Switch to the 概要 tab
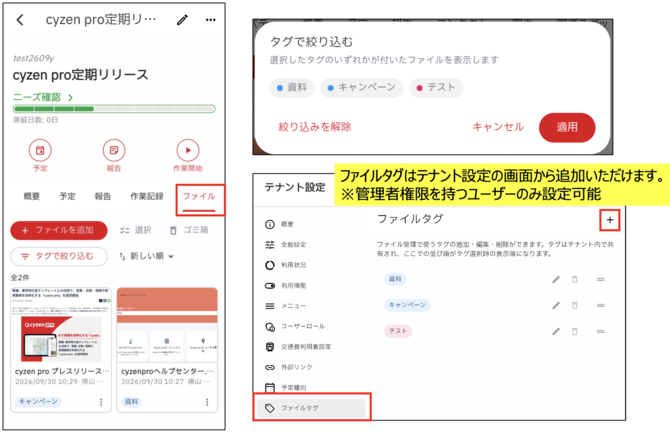The height and width of the screenshot is (432, 670). [x=32, y=197]
